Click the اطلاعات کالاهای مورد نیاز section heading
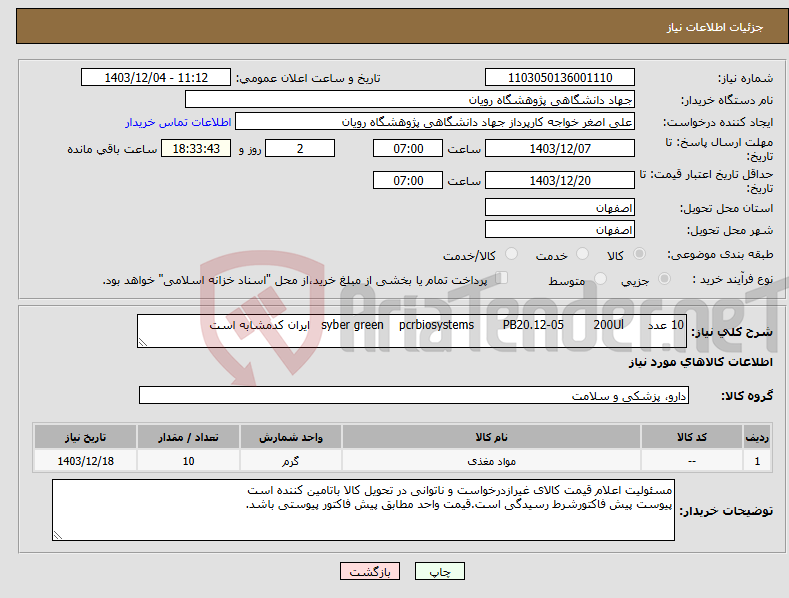Image resolution: width=789 pixels, height=598 pixels. point(700,362)
